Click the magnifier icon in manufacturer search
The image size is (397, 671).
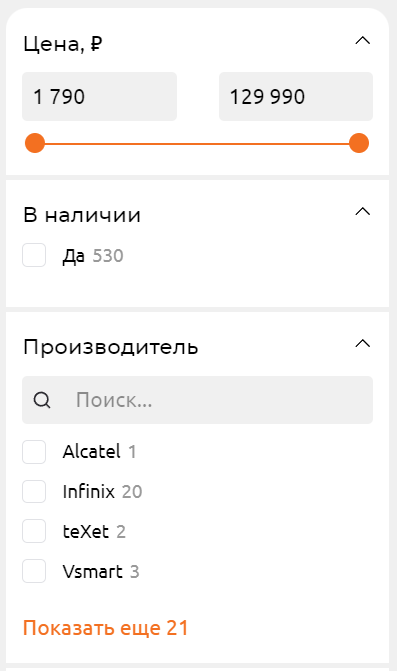click(x=42, y=401)
